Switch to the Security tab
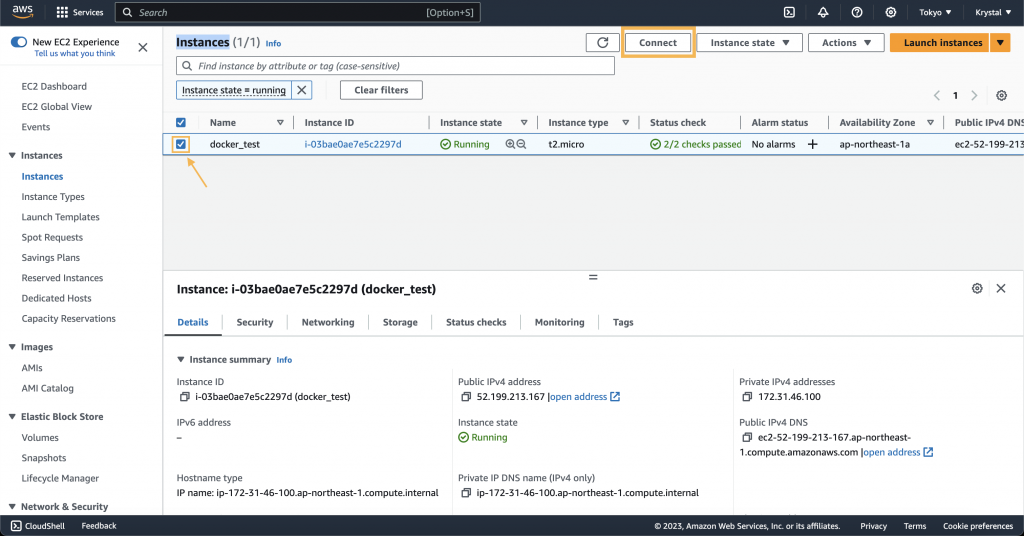Screen dimensions: 1024x536 255,323
